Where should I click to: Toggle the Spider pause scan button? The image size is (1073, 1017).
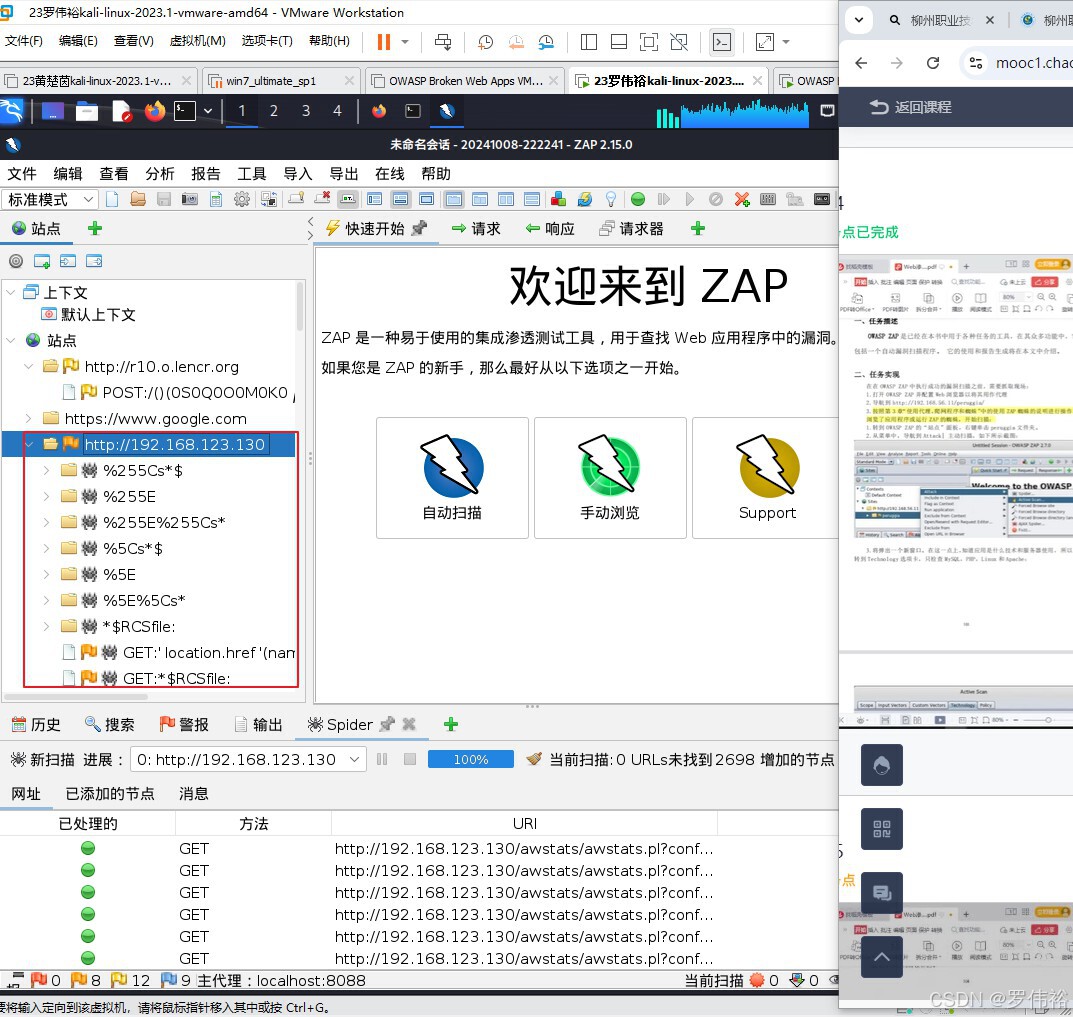coord(382,759)
